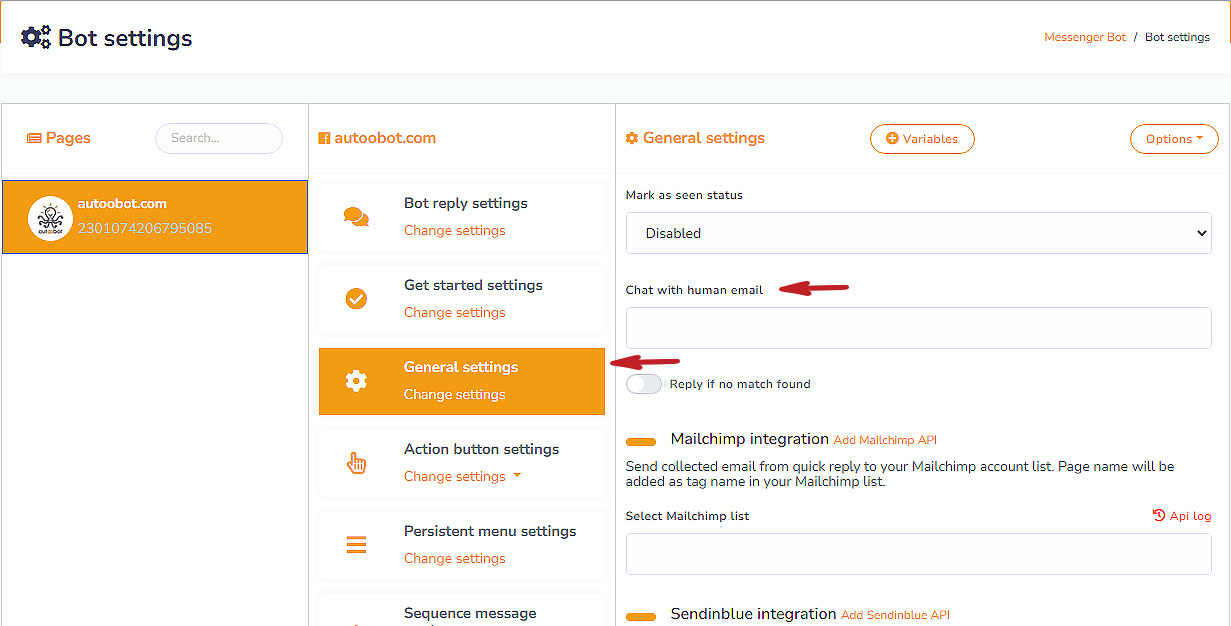Toggle the Reply if no match found switch

644,384
